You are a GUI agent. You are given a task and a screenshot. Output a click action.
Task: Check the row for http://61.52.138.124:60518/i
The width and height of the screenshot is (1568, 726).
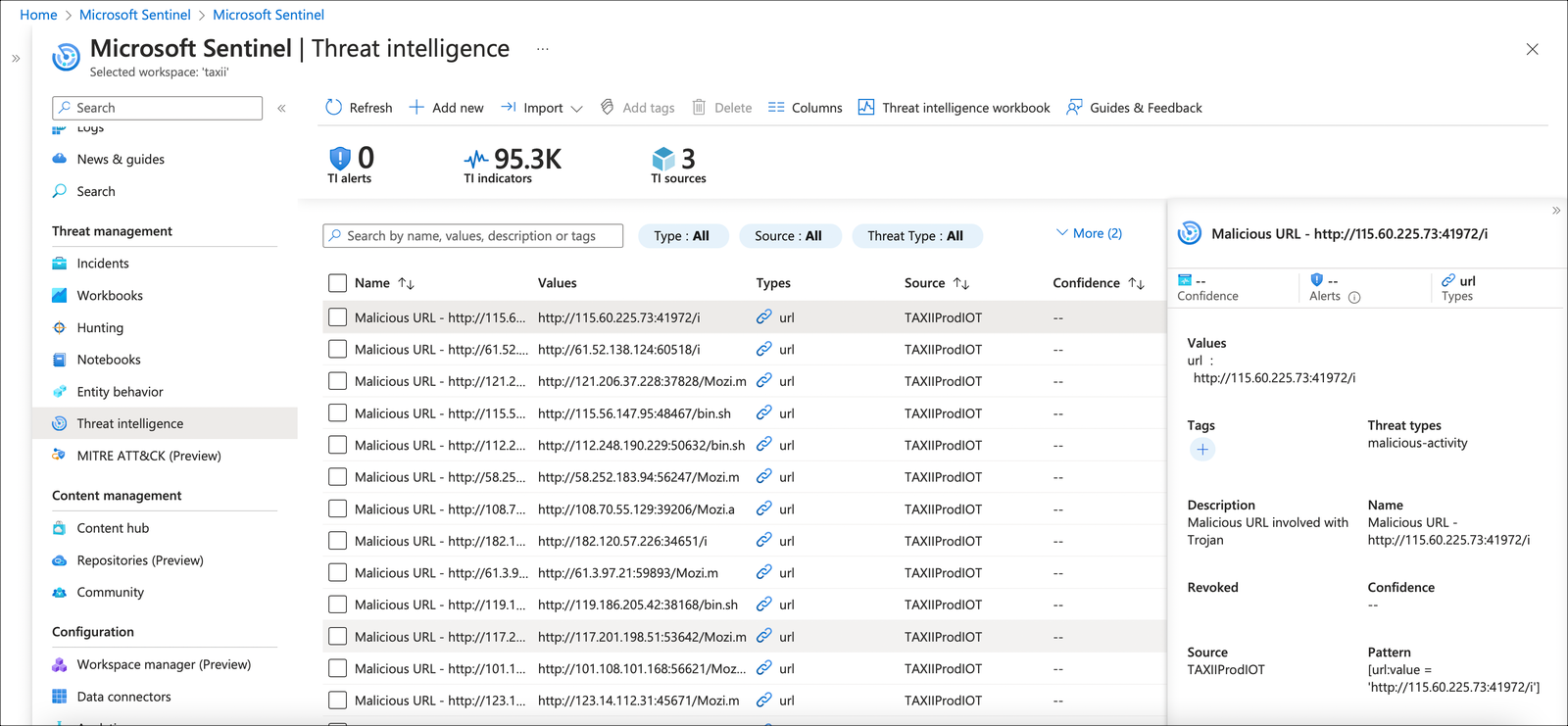coord(338,349)
